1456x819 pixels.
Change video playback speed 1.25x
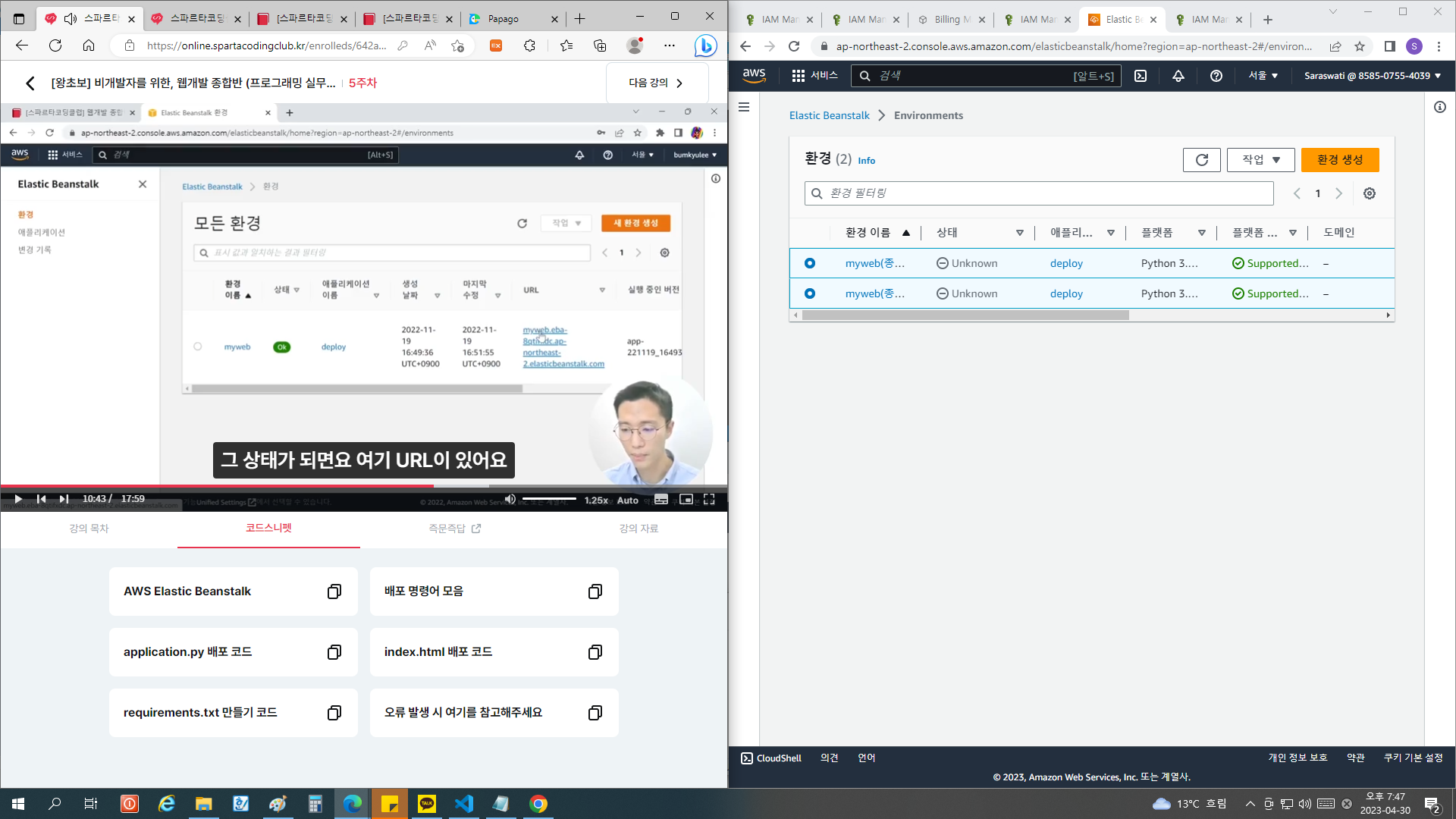click(x=596, y=500)
